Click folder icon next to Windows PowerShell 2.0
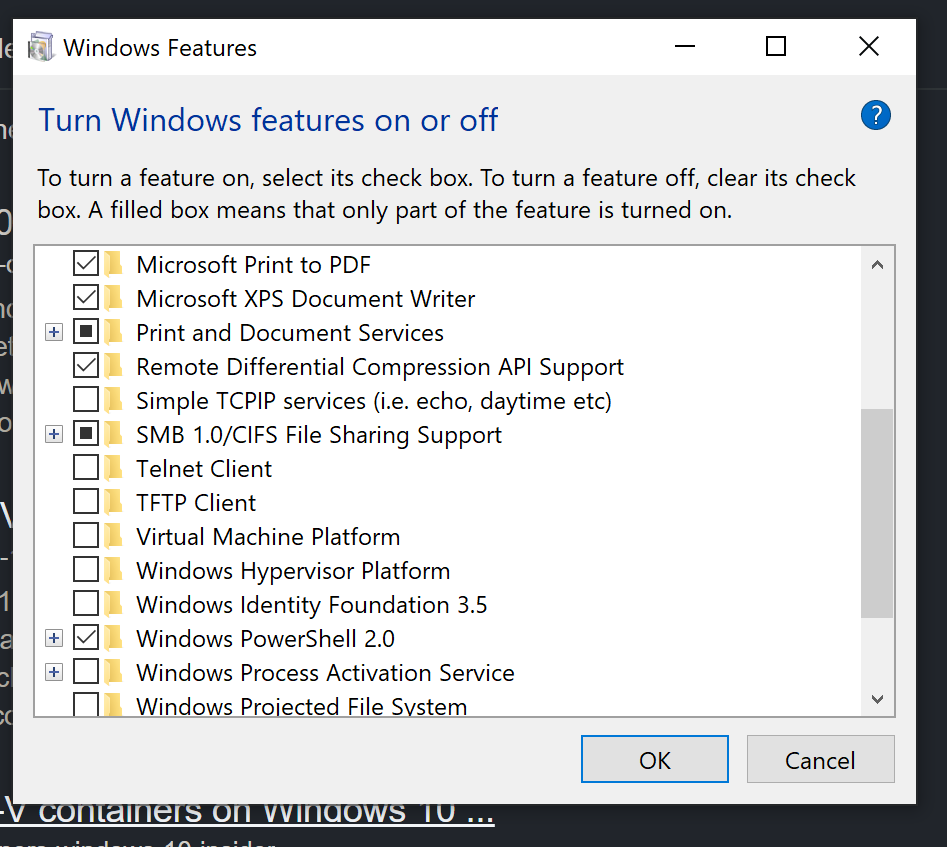 click(114, 638)
